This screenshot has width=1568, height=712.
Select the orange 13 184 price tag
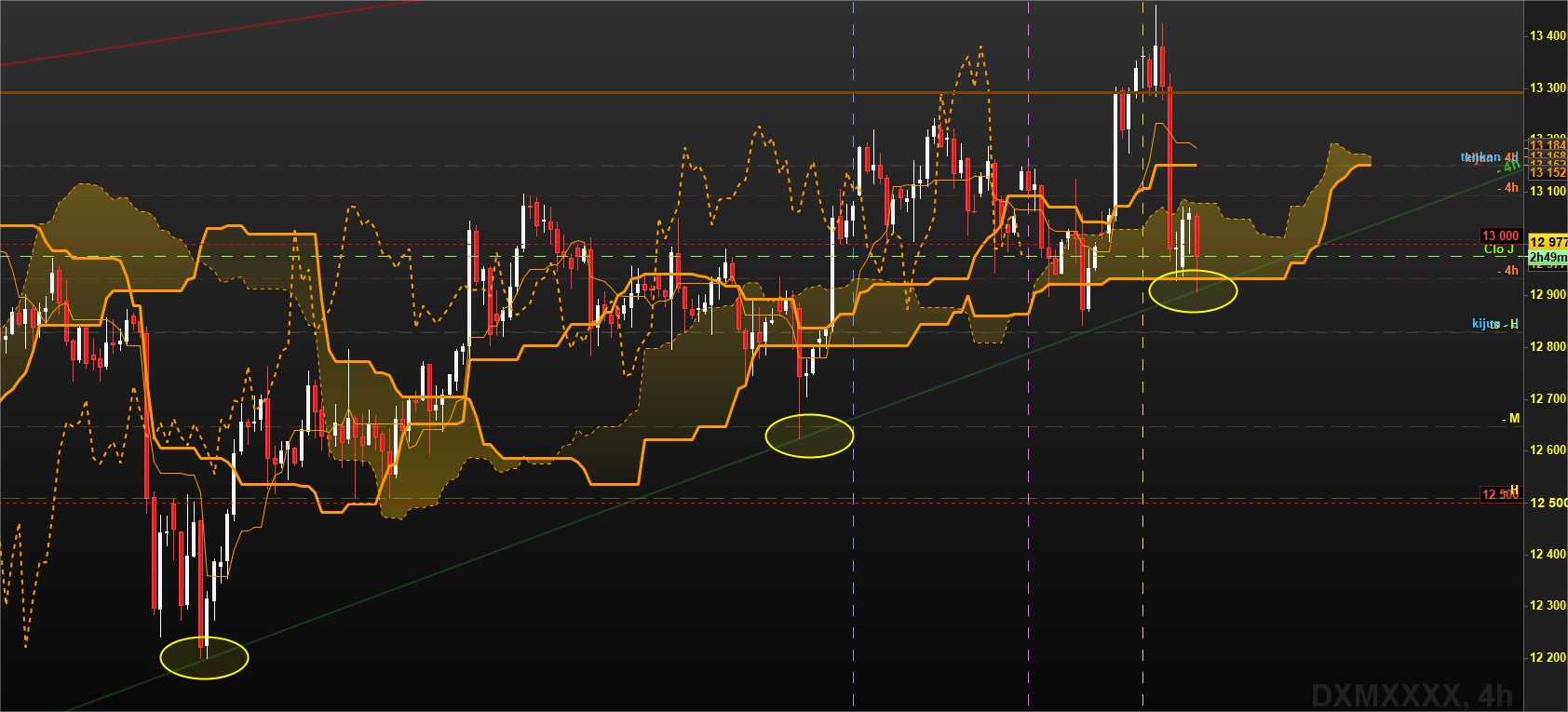pos(1548,145)
